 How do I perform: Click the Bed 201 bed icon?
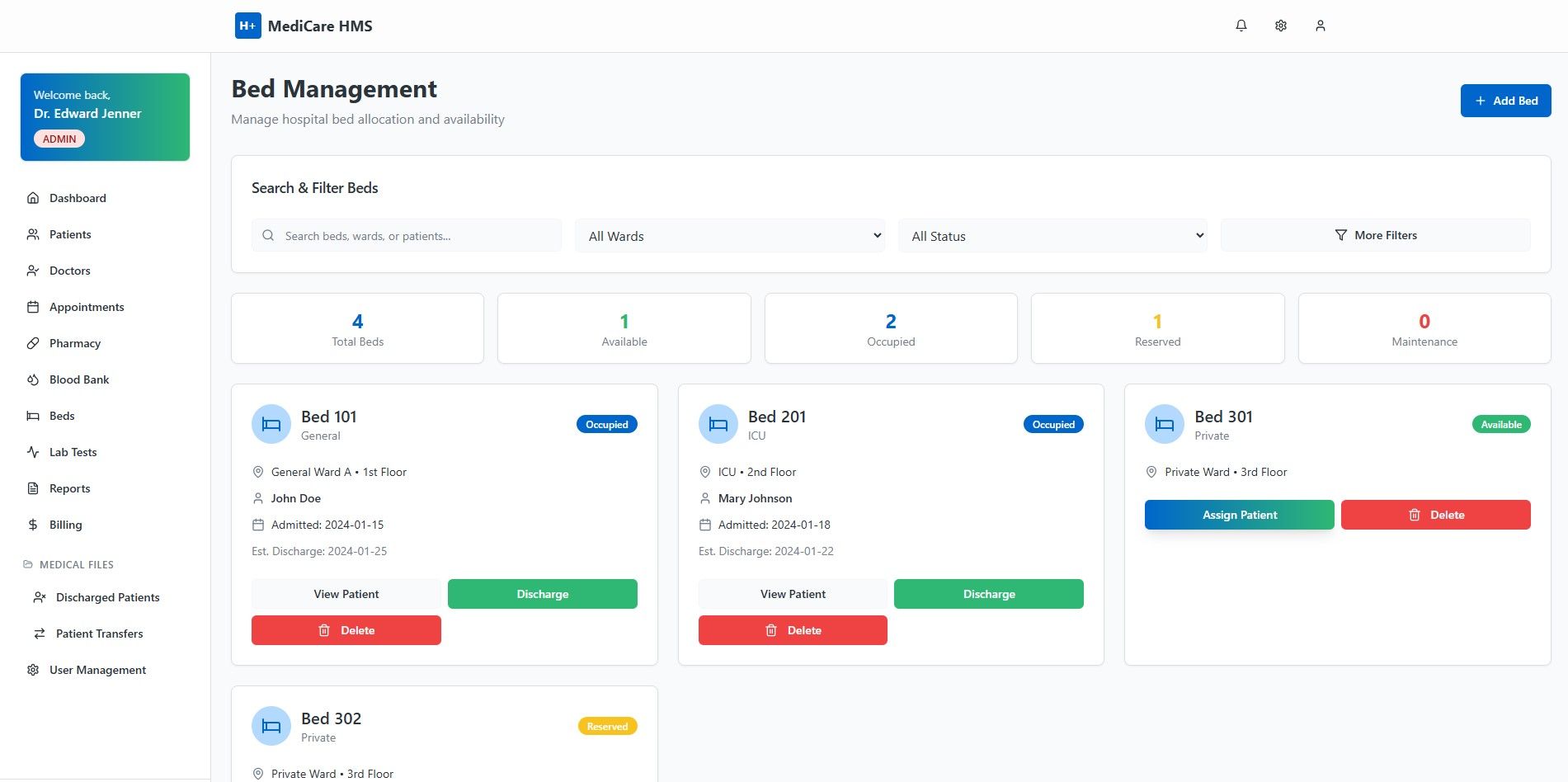coord(718,424)
